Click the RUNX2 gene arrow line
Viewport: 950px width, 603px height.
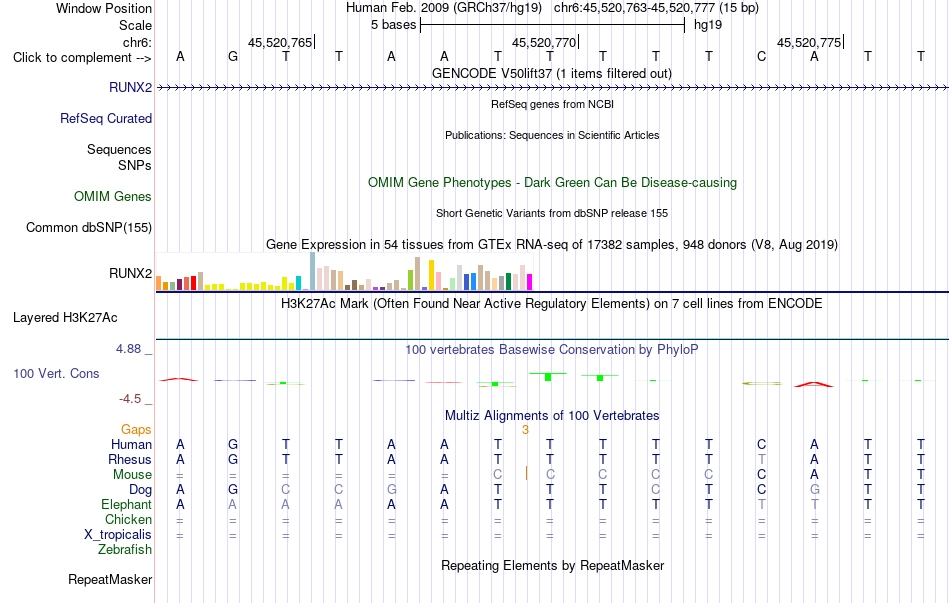click(552, 87)
